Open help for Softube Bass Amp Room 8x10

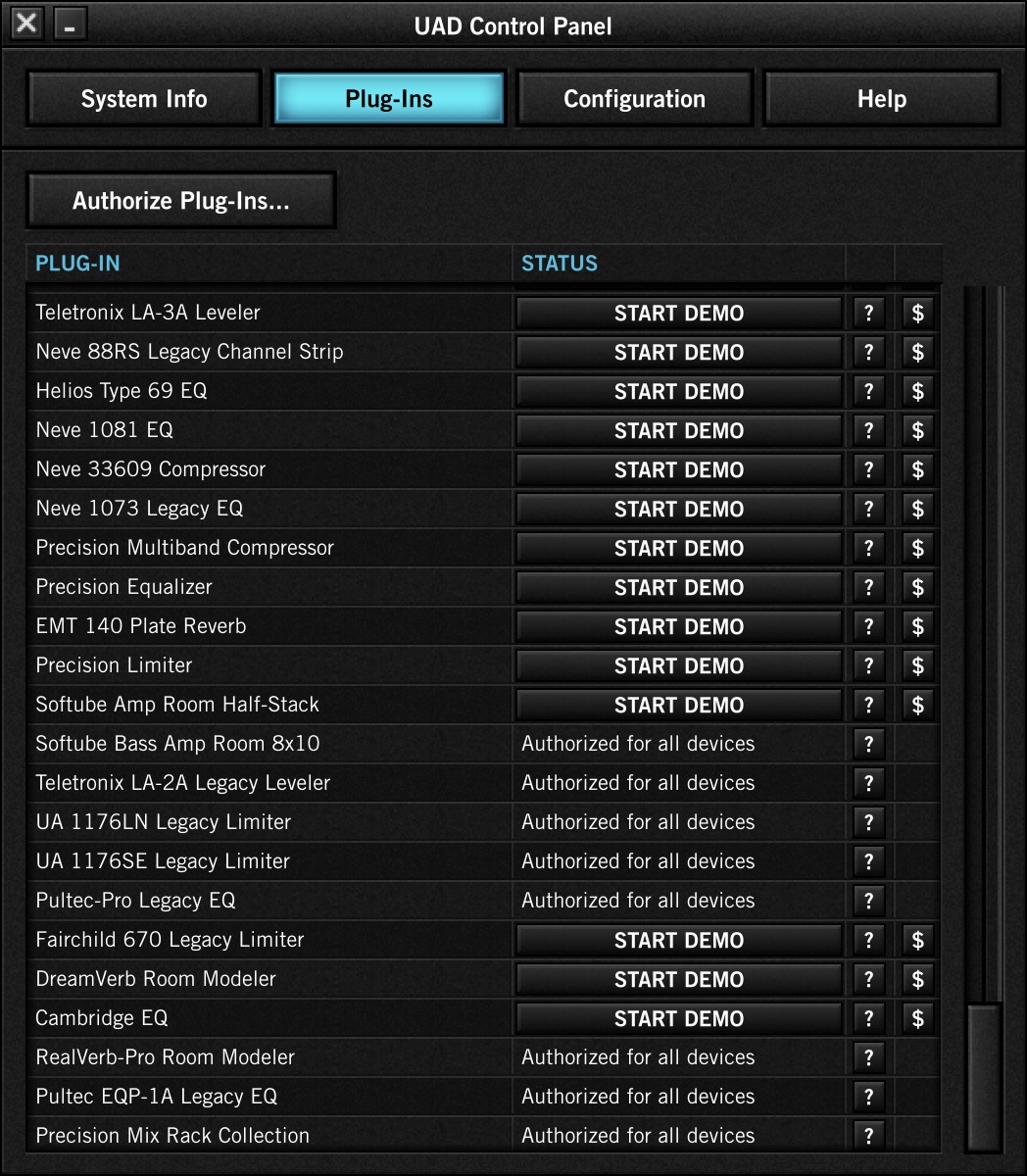coord(868,744)
